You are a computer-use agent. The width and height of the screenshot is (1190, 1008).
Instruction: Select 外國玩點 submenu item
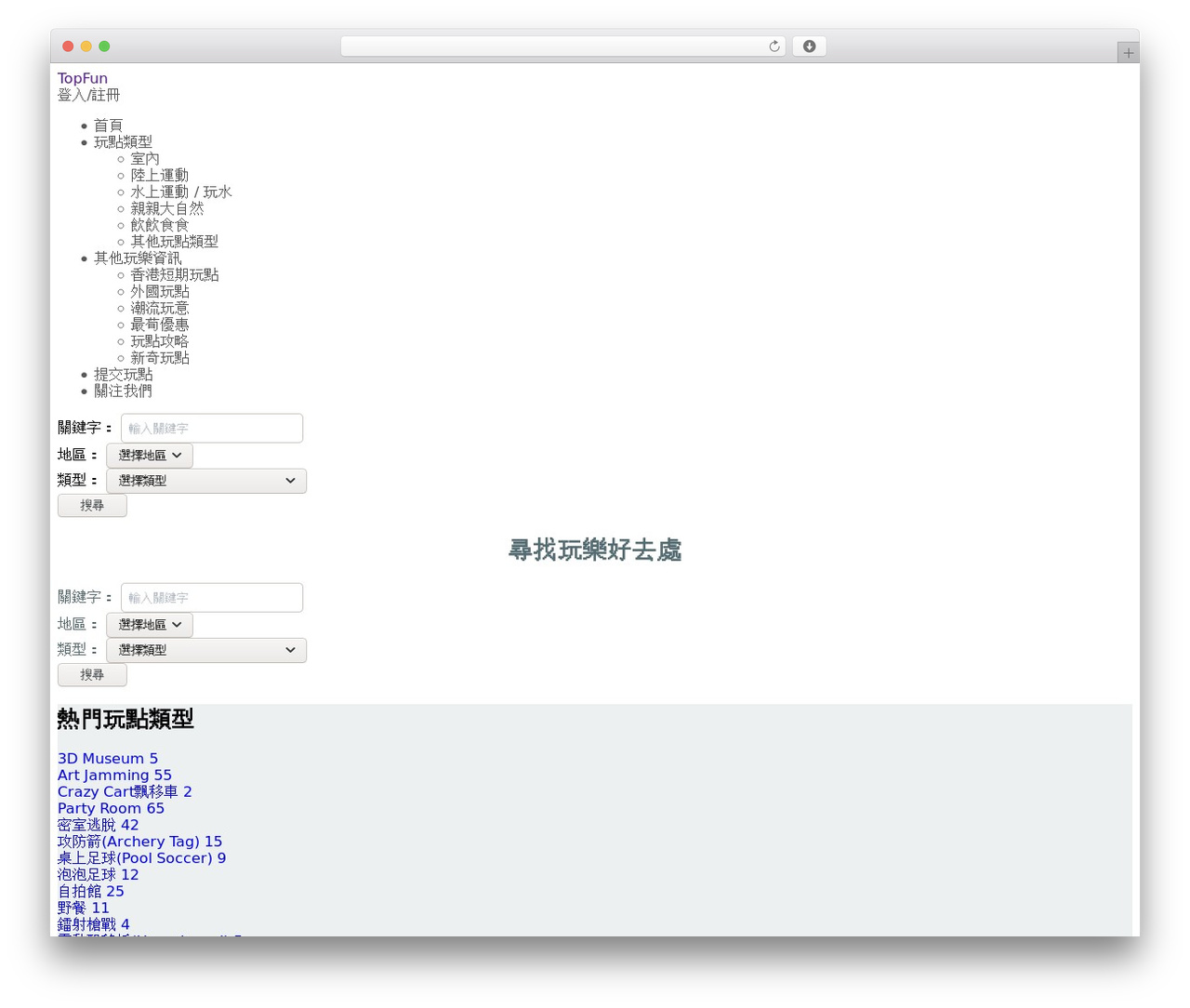click(160, 292)
